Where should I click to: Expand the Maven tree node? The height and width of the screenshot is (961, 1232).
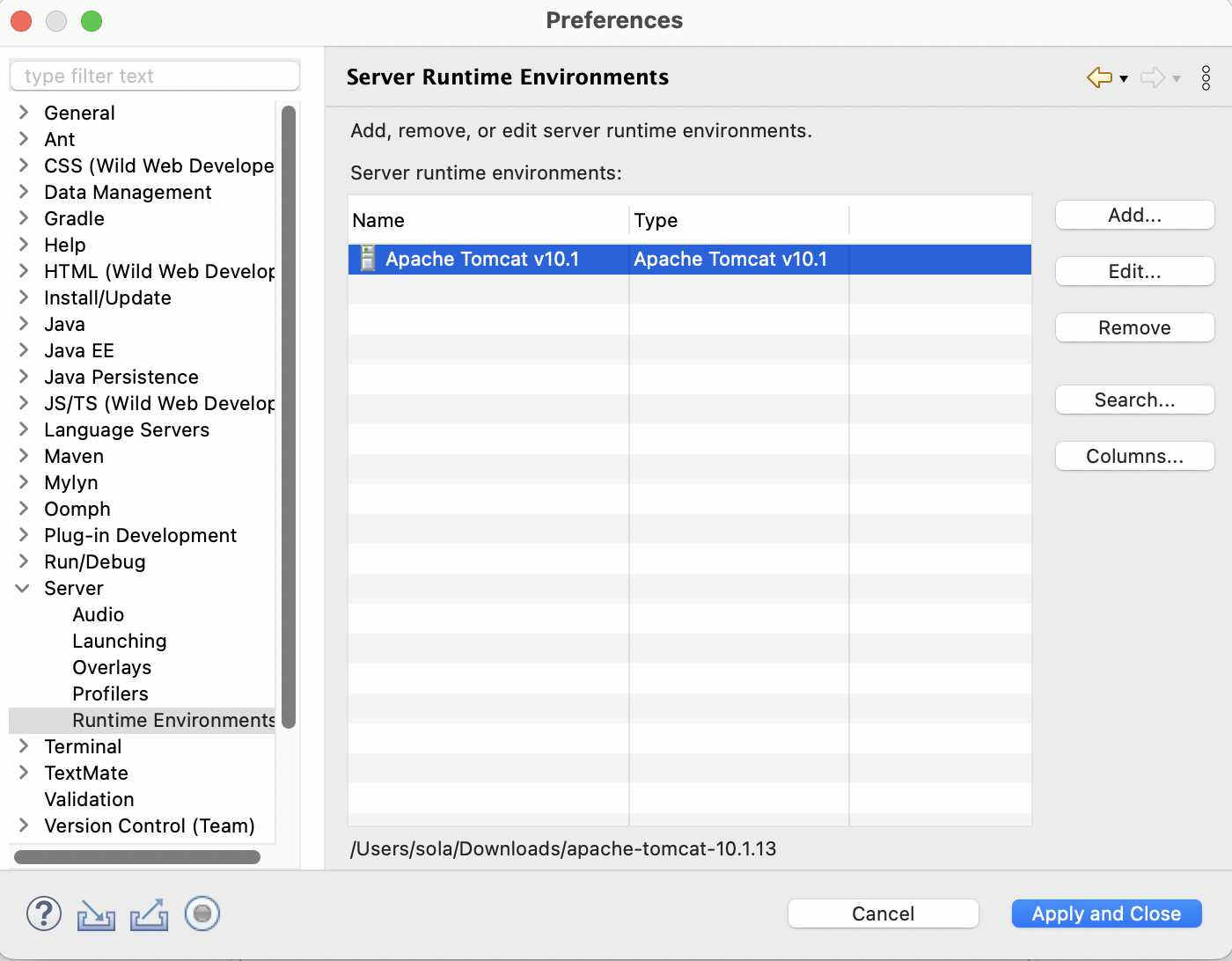tap(24, 456)
